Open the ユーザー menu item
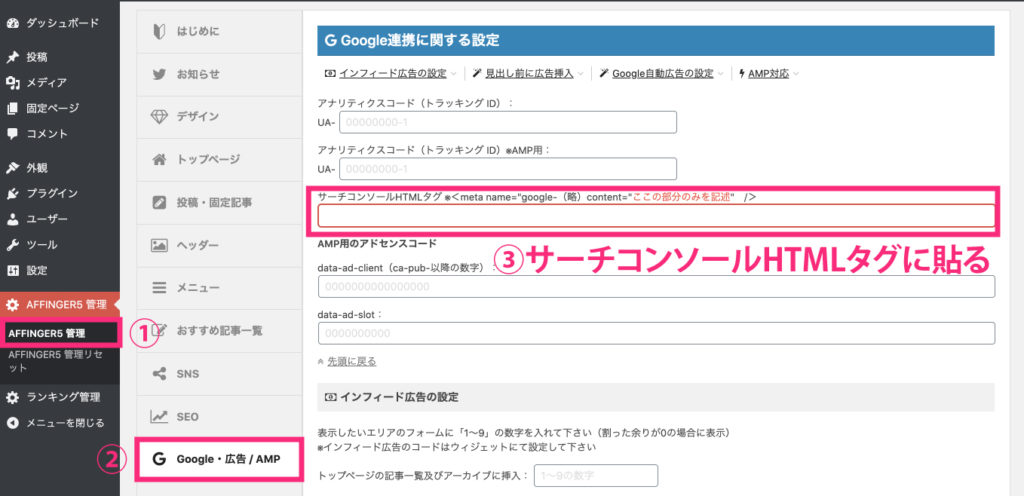 click(x=46, y=219)
